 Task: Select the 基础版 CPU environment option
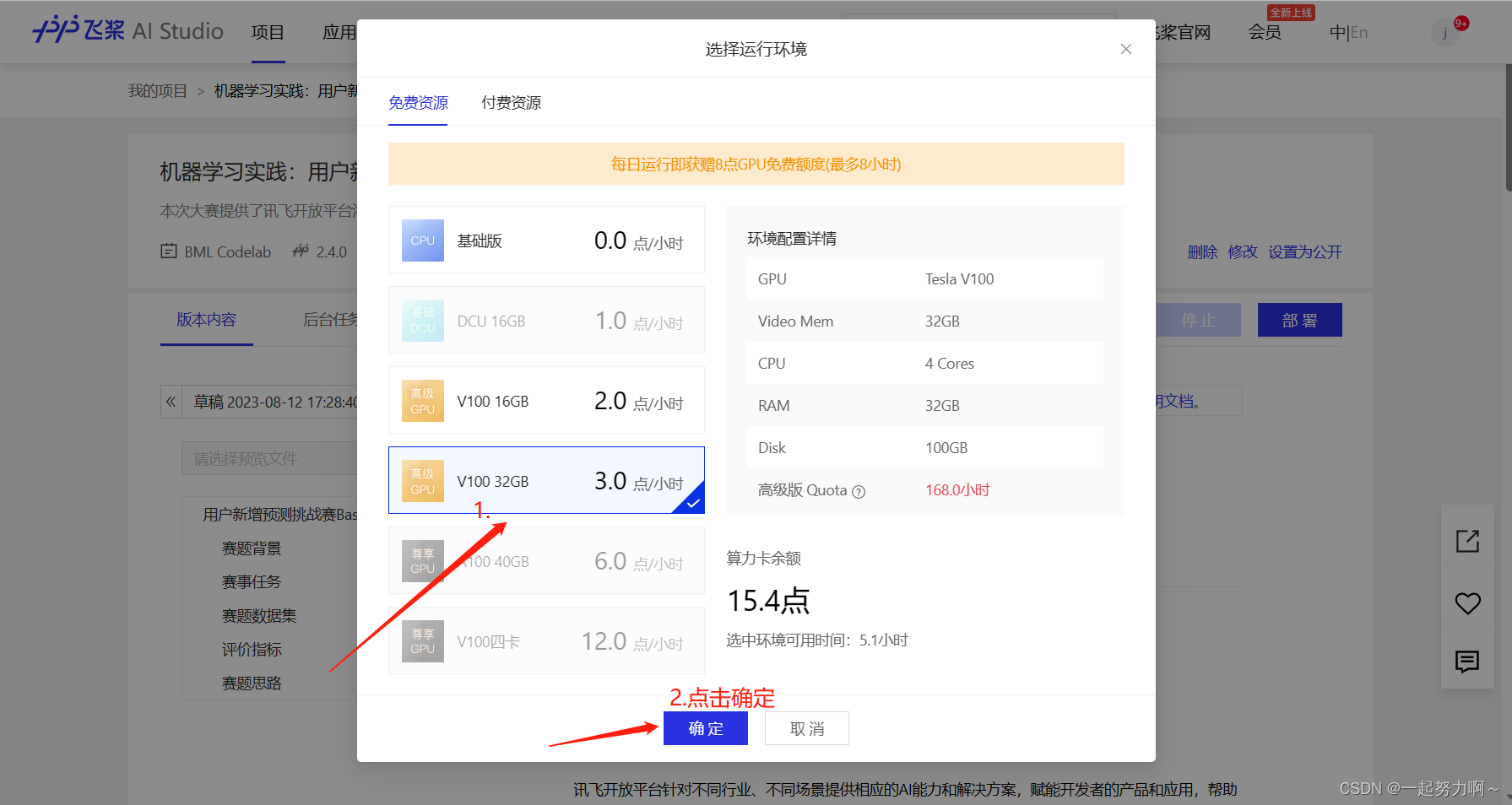pos(546,240)
